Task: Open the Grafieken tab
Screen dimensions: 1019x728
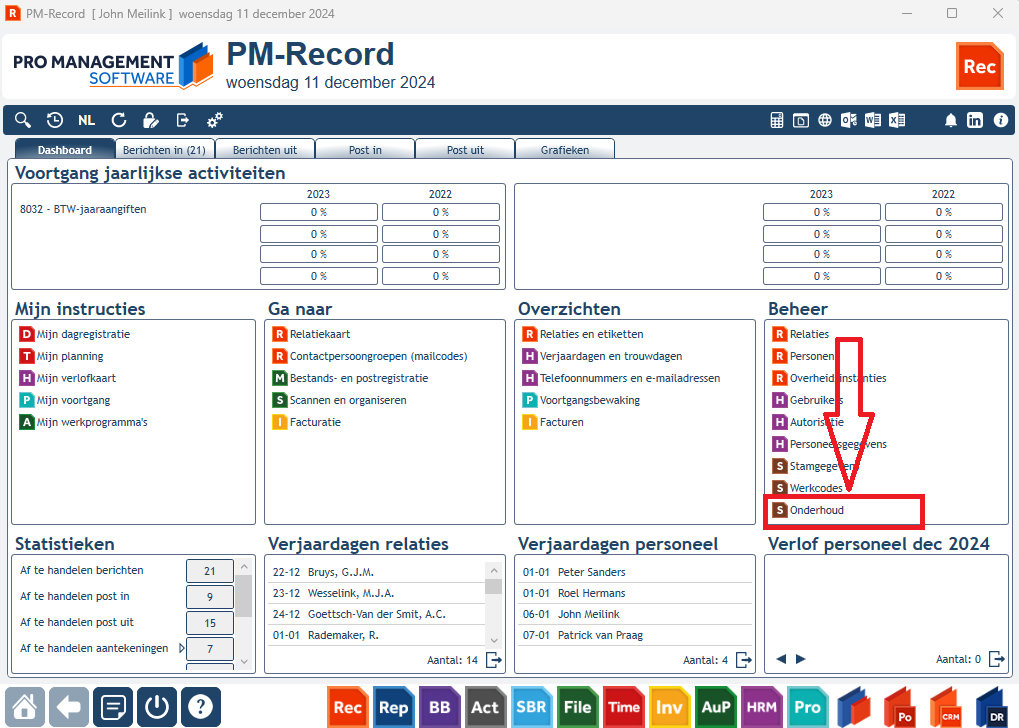Action: pos(565,150)
